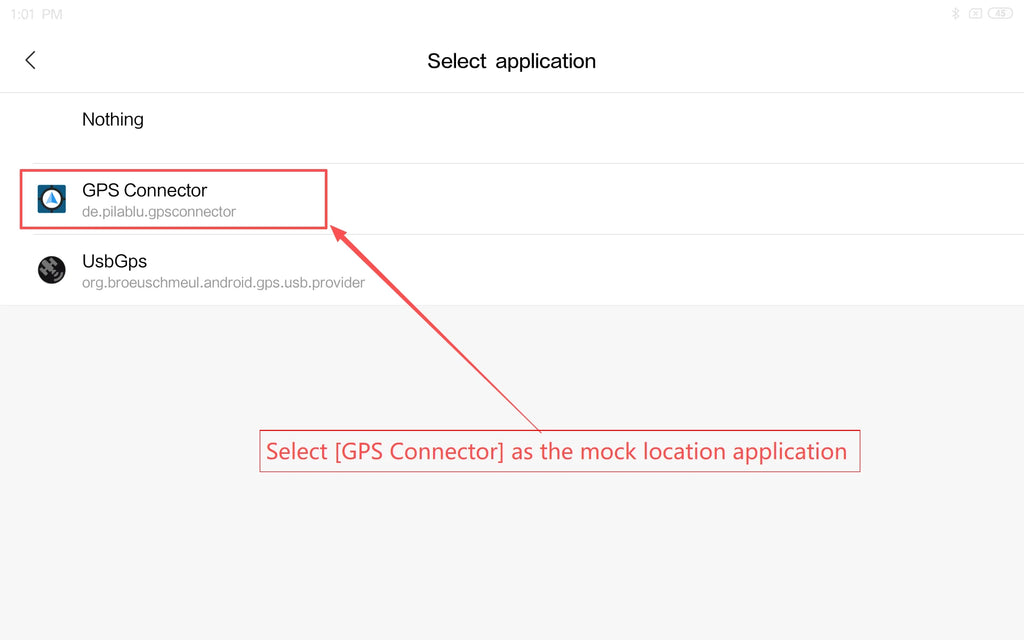
Task: Select the UsbGps application entry
Action: click(x=512, y=270)
